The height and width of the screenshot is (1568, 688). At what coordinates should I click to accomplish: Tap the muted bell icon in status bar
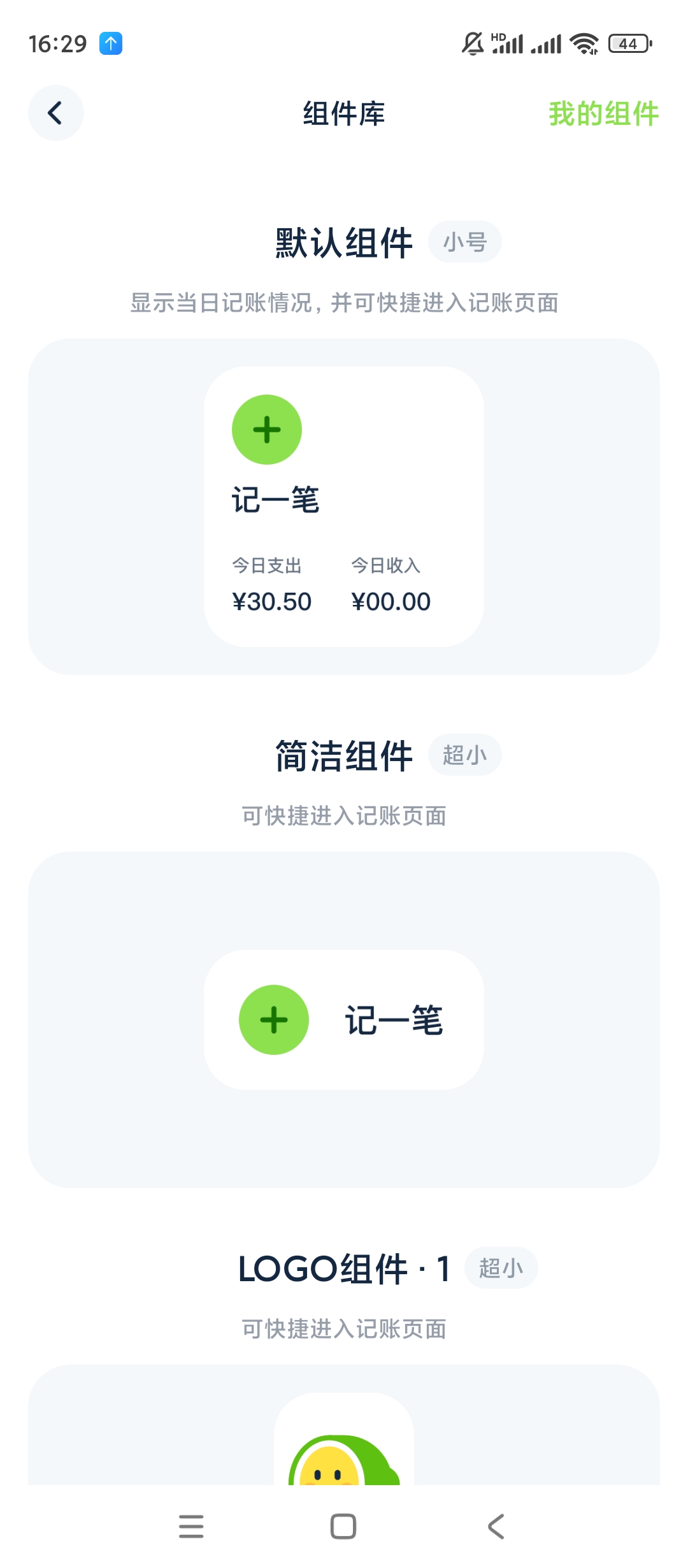coord(473,43)
